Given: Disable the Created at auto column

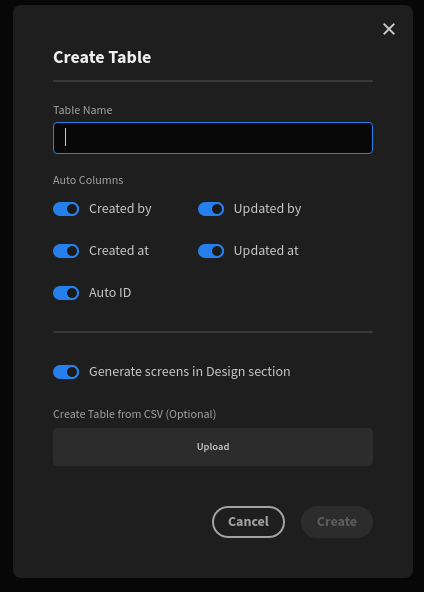Looking at the screenshot, I should click(66, 251).
